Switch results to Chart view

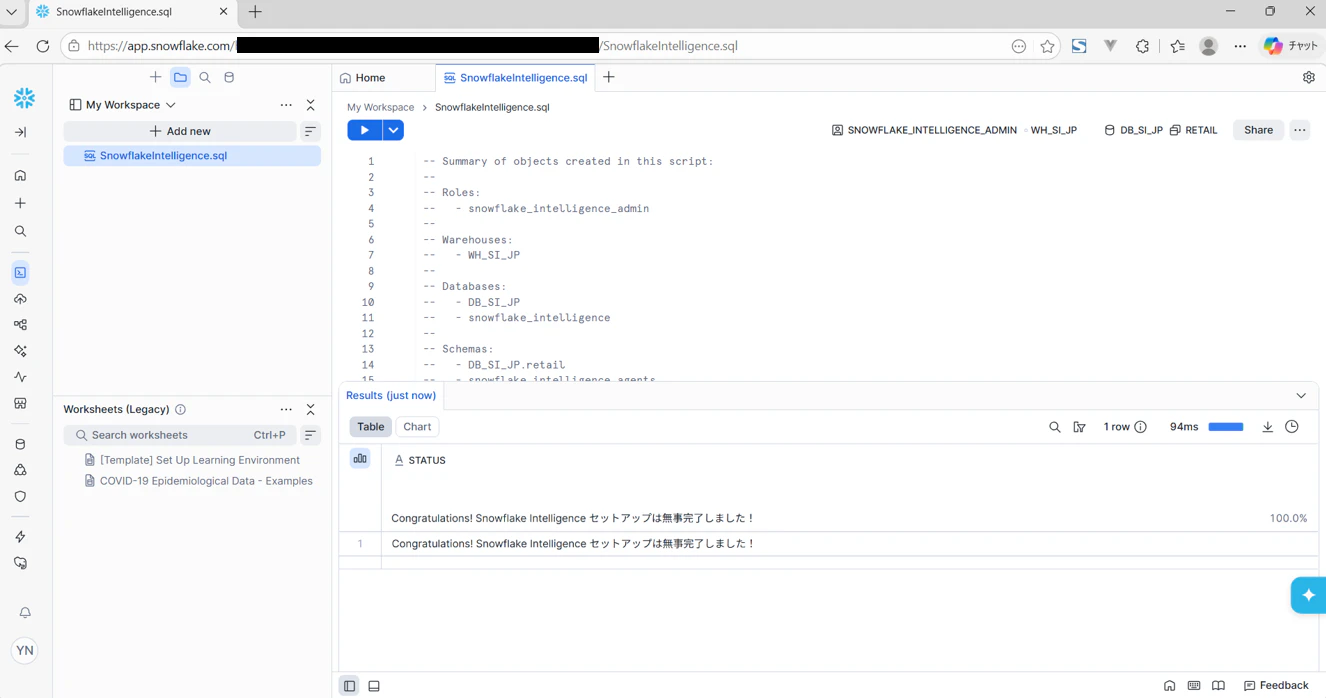(417, 427)
